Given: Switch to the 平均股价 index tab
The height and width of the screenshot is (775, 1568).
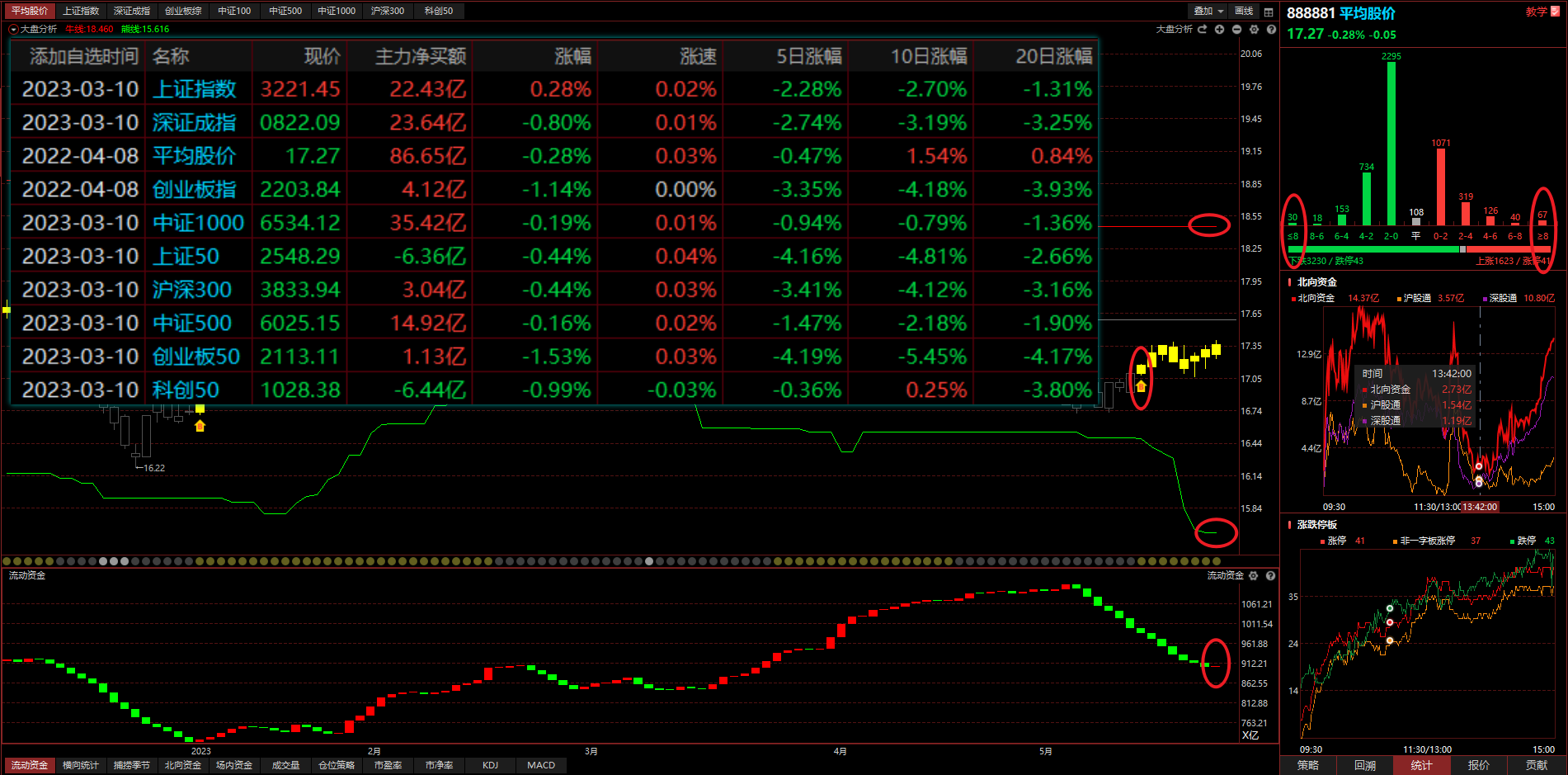Looking at the screenshot, I should click(x=30, y=11).
